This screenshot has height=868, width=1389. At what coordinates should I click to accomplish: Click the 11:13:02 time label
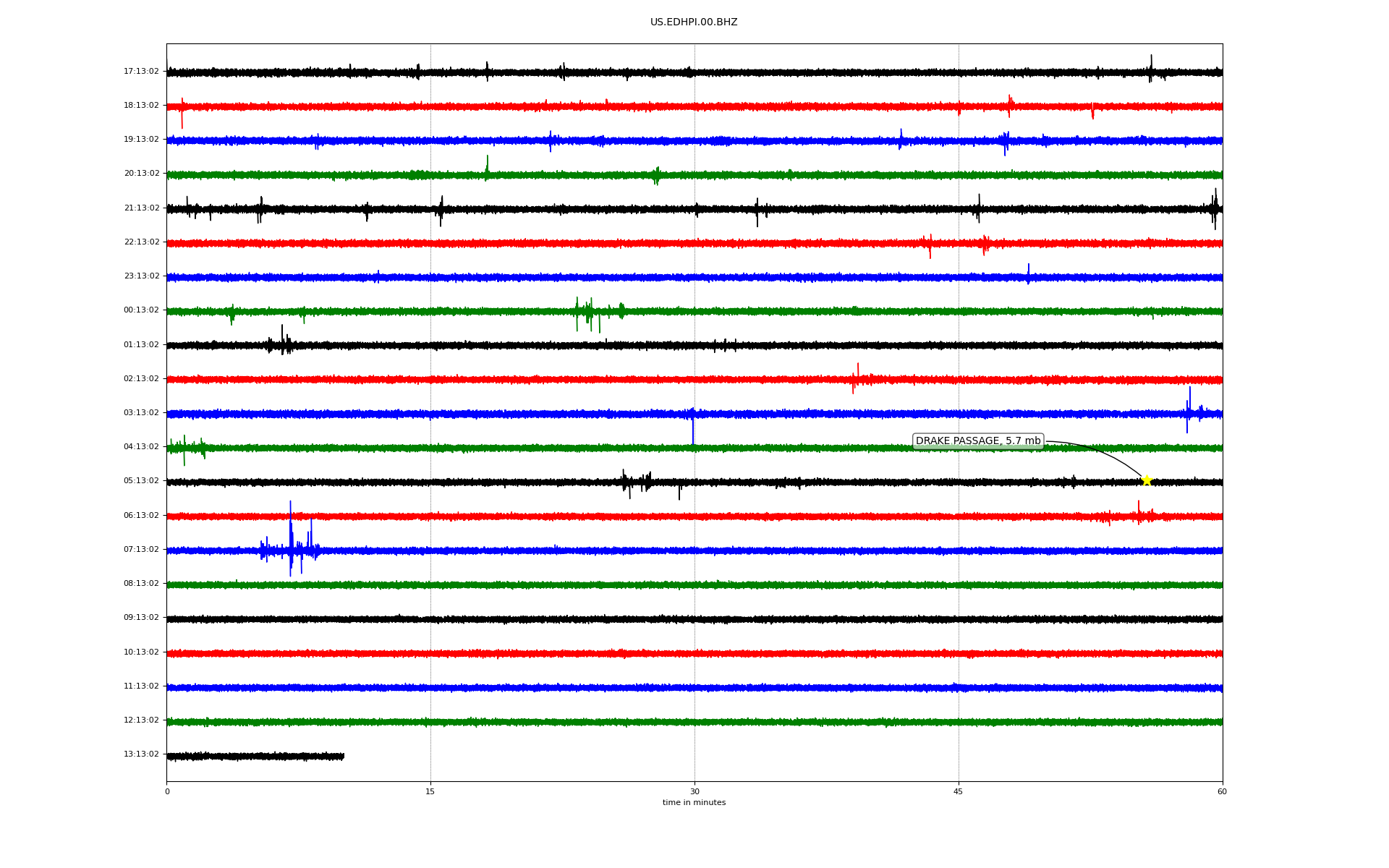click(141, 686)
